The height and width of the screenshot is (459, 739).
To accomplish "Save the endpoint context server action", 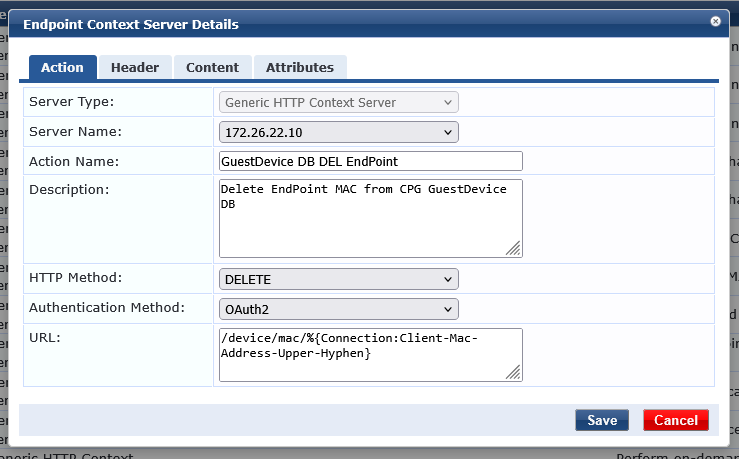I will tap(602, 420).
